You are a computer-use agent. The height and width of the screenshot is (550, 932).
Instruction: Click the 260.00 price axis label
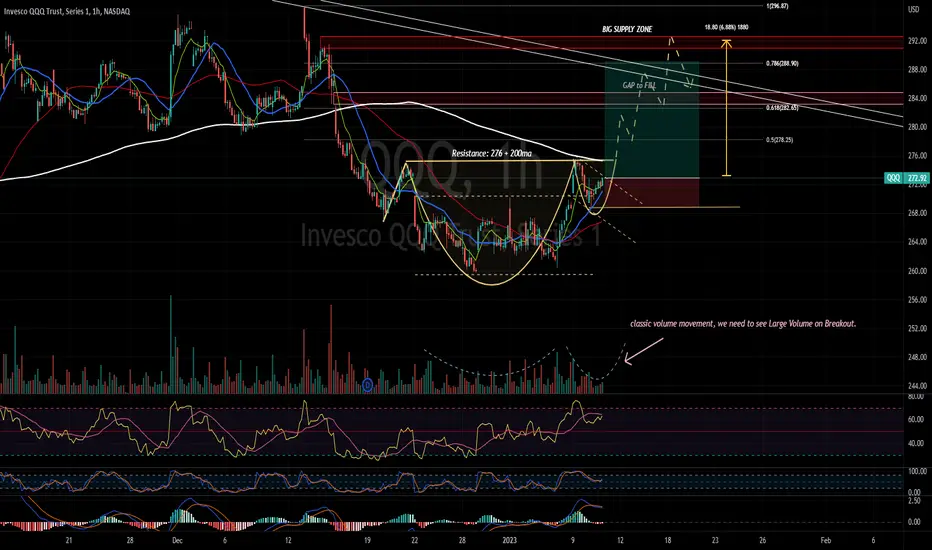(x=918, y=271)
